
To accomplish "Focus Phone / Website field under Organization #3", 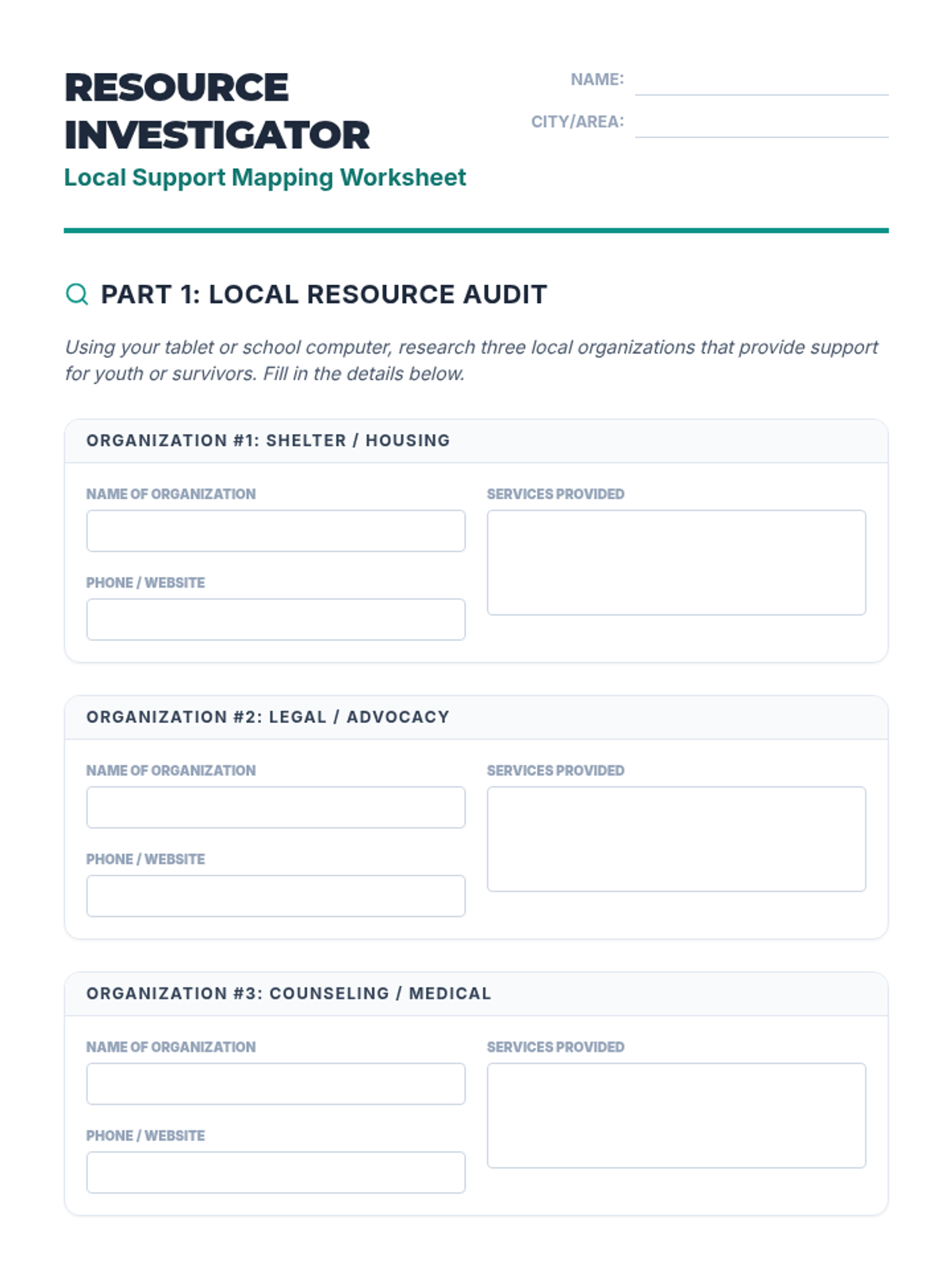I will 275,1172.
